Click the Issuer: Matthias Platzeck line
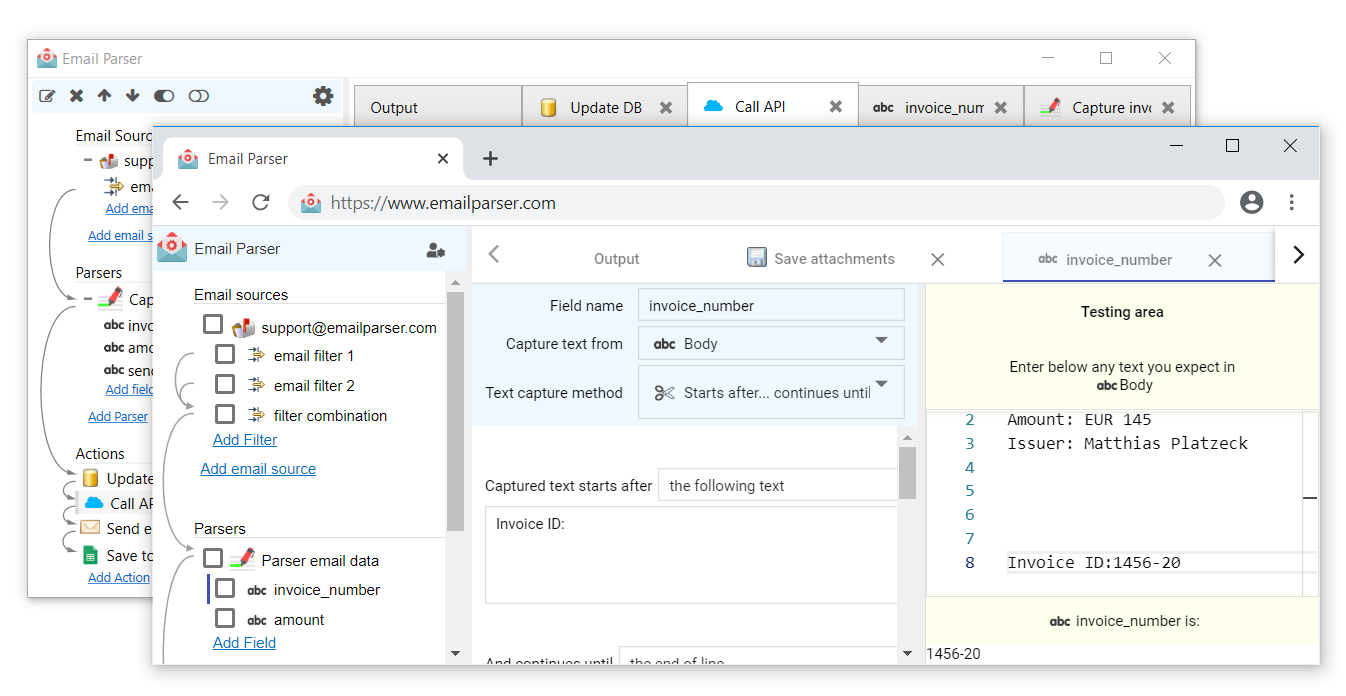 tap(1127, 444)
